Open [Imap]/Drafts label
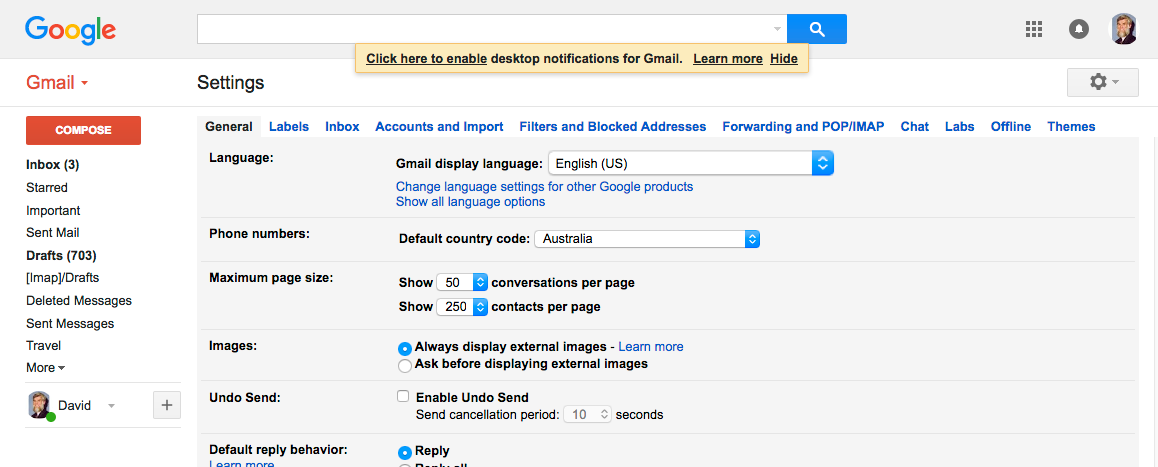 click(x=62, y=278)
